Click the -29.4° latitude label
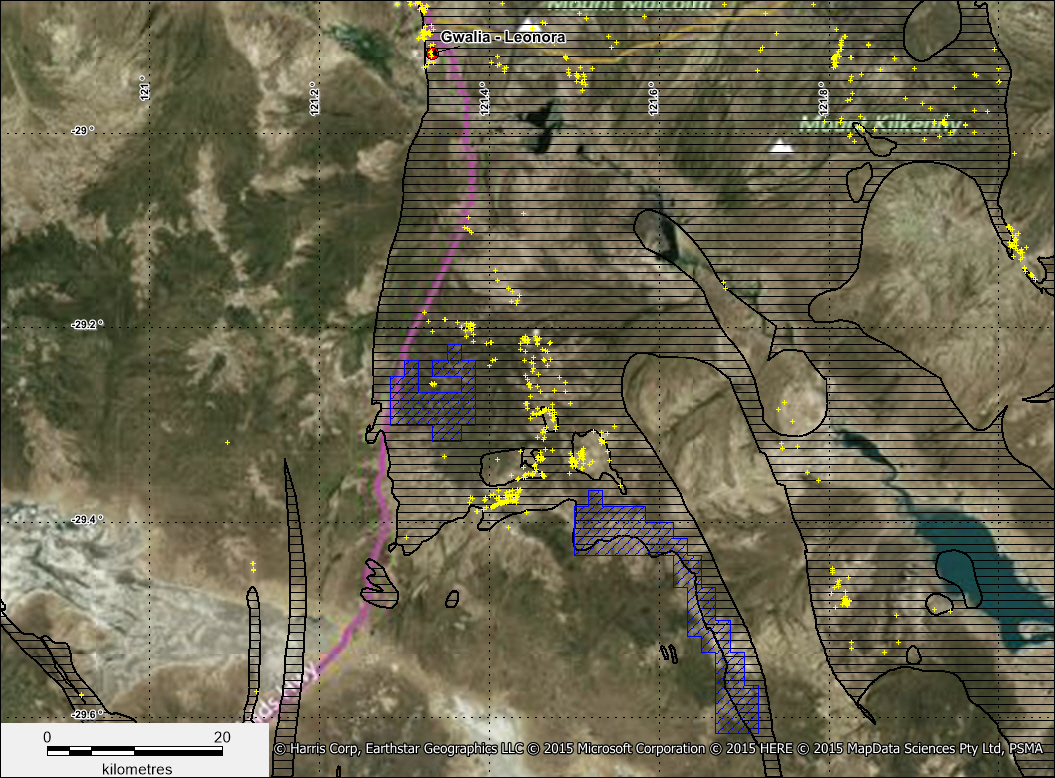 click(87, 519)
